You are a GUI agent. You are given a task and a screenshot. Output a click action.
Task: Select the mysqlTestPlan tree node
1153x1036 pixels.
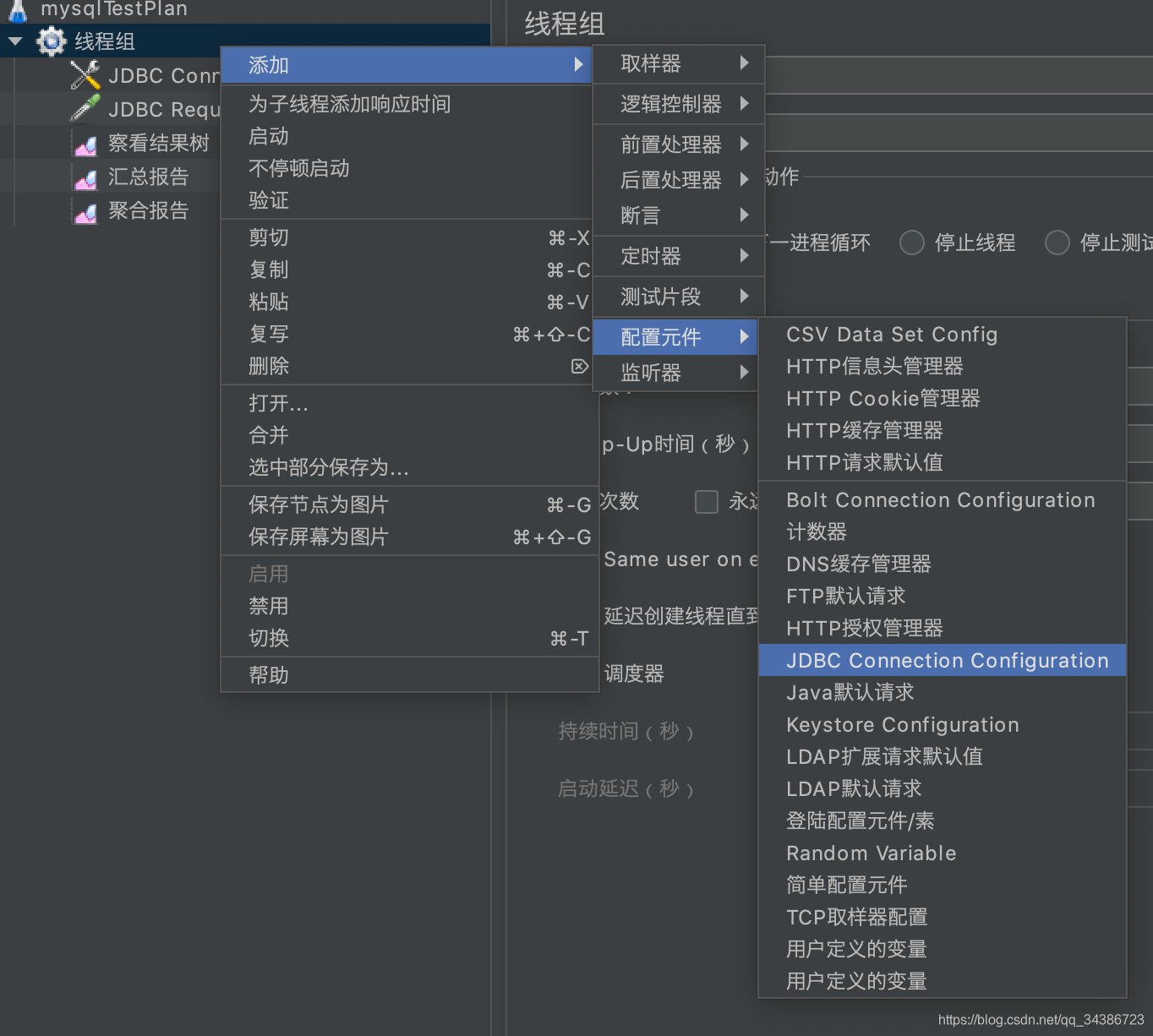(x=114, y=9)
